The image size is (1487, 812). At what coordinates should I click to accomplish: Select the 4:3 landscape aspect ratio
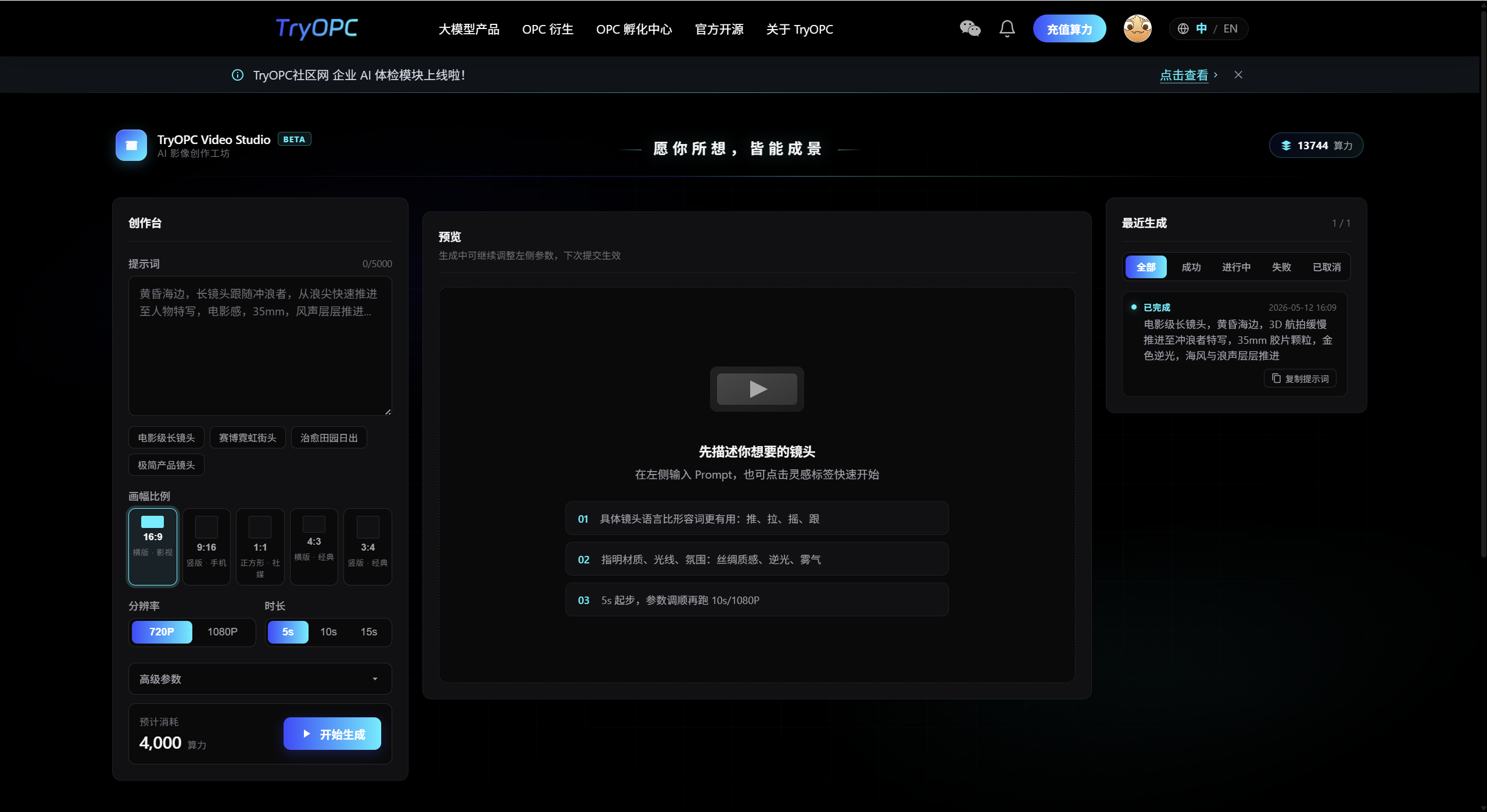314,547
